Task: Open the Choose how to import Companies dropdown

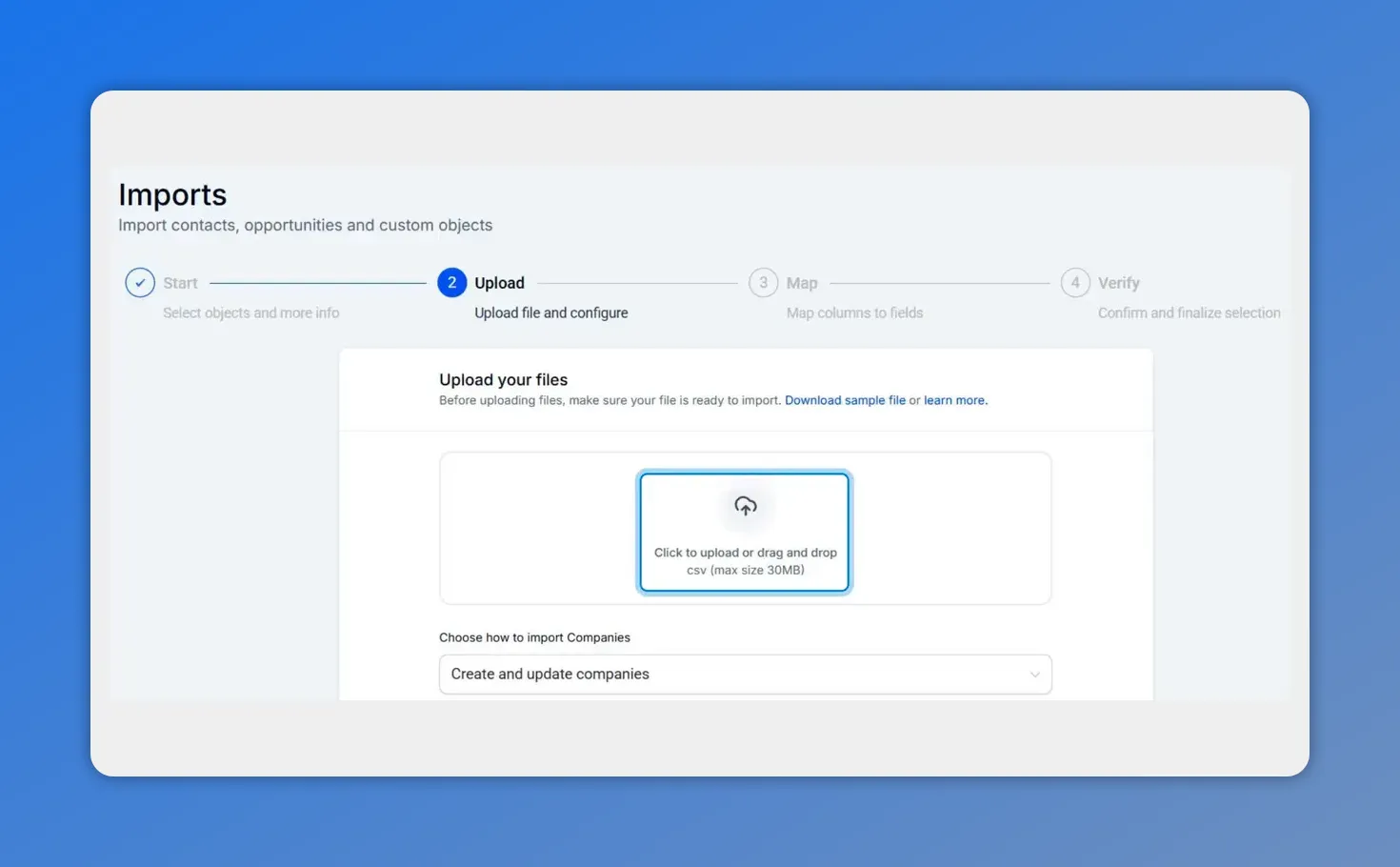Action: (746, 674)
